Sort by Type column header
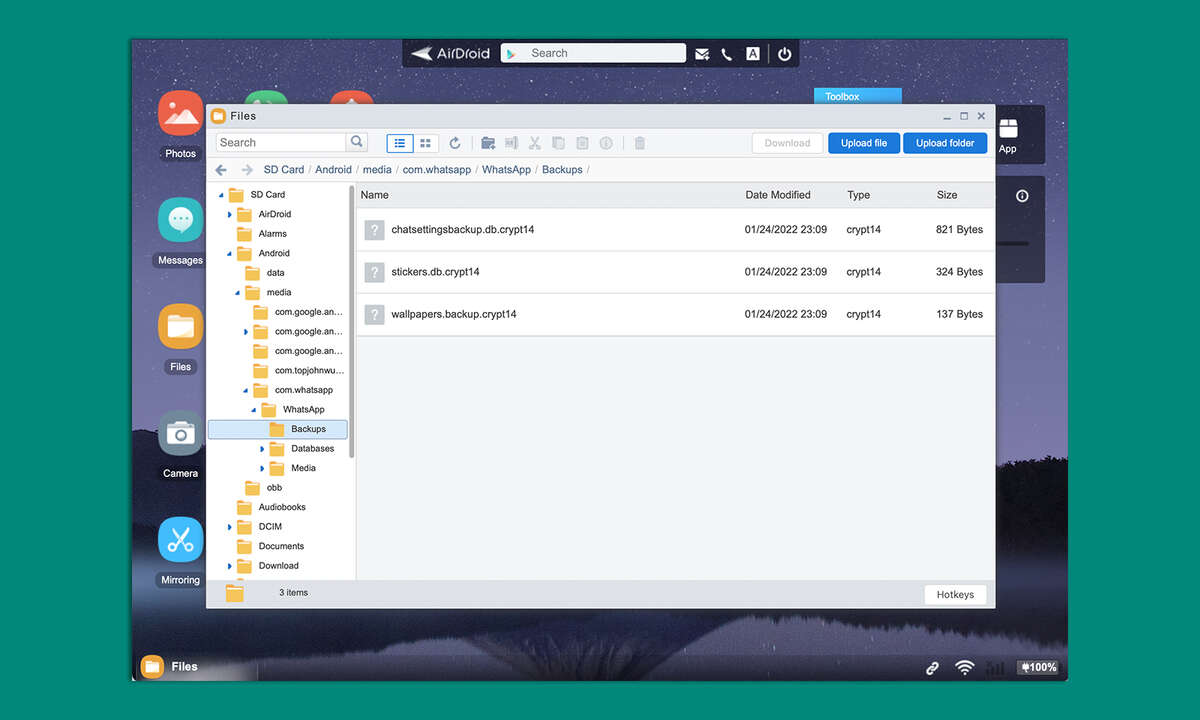The width and height of the screenshot is (1200, 720). click(858, 195)
